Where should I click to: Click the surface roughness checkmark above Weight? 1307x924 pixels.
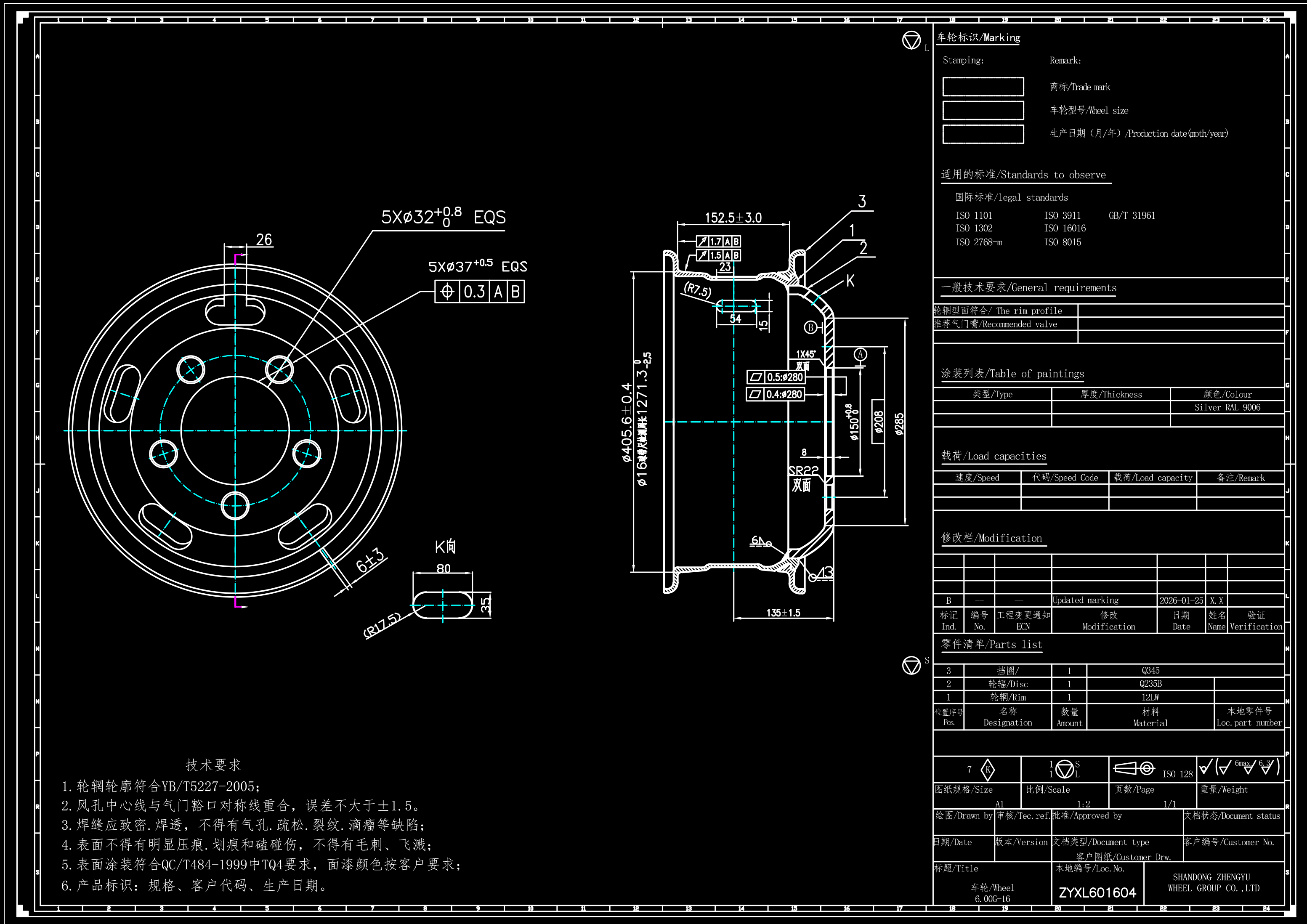coord(1204,768)
